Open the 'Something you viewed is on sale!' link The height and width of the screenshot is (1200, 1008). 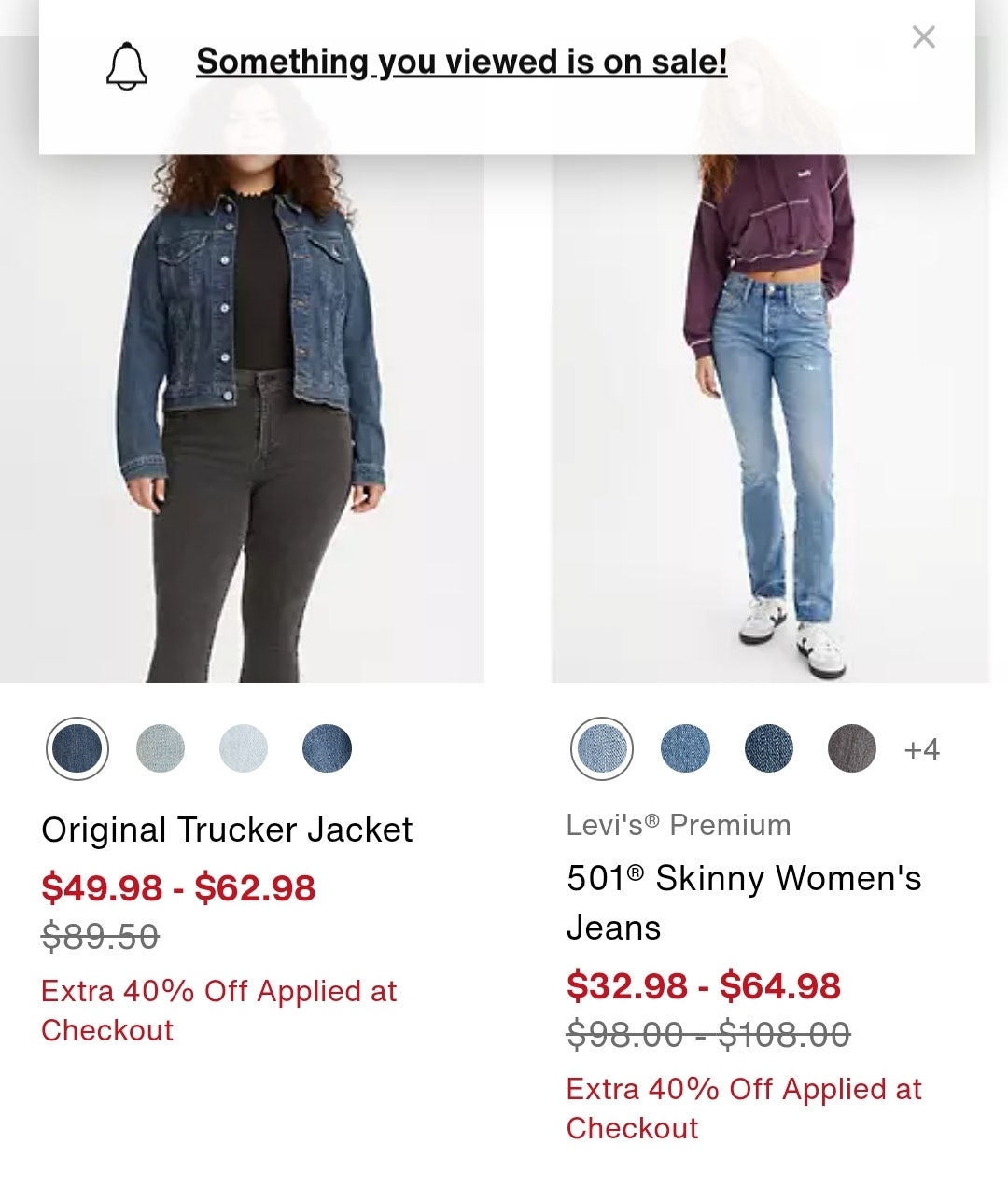point(461,62)
